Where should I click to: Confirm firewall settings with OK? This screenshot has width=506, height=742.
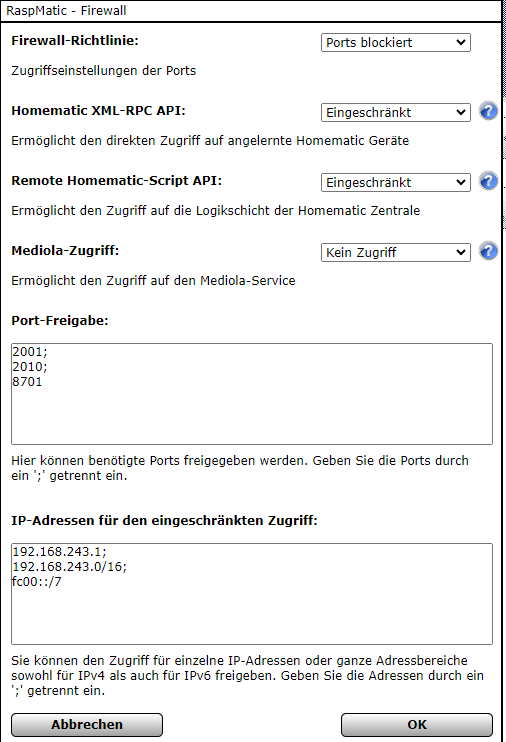tap(417, 724)
